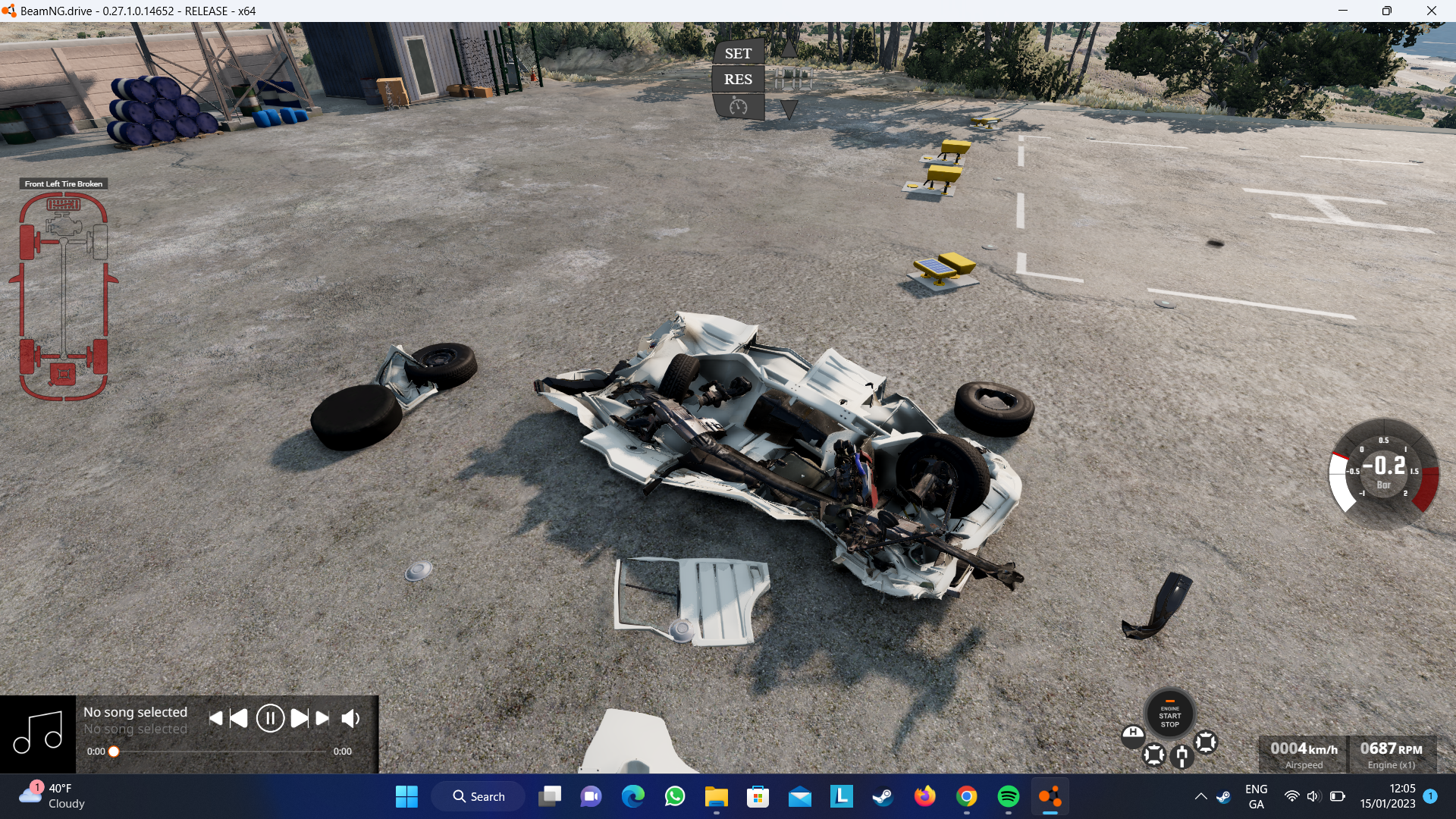Screen dimensions: 1456x819
Task: Pause the music player
Action: [270, 718]
